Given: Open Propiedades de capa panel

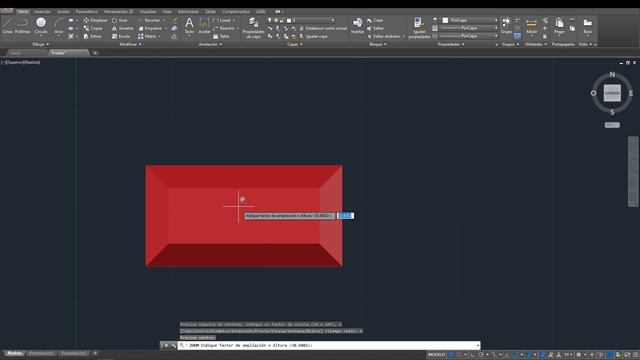Looking at the screenshot, I should [253, 28].
